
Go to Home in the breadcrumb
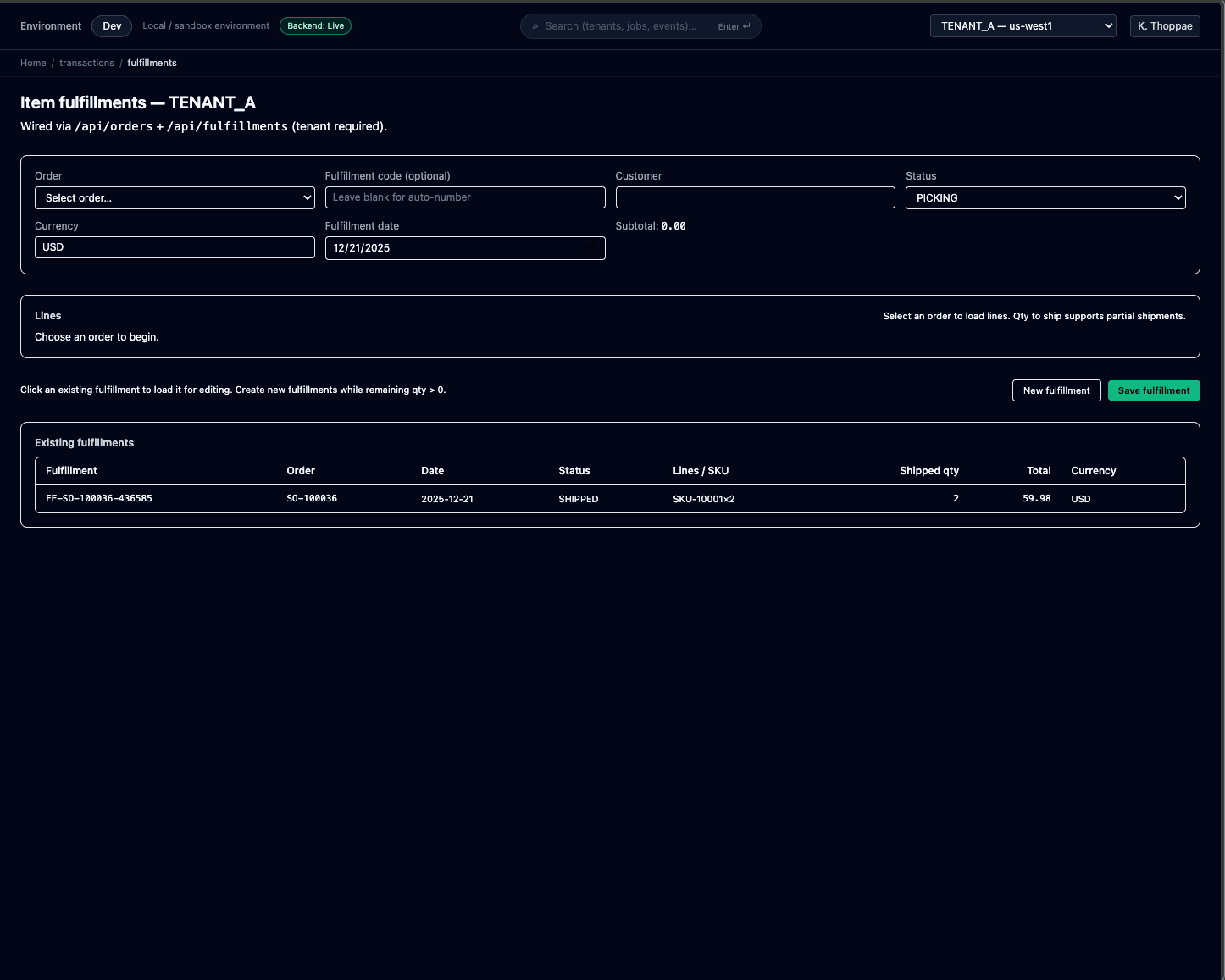coord(33,63)
